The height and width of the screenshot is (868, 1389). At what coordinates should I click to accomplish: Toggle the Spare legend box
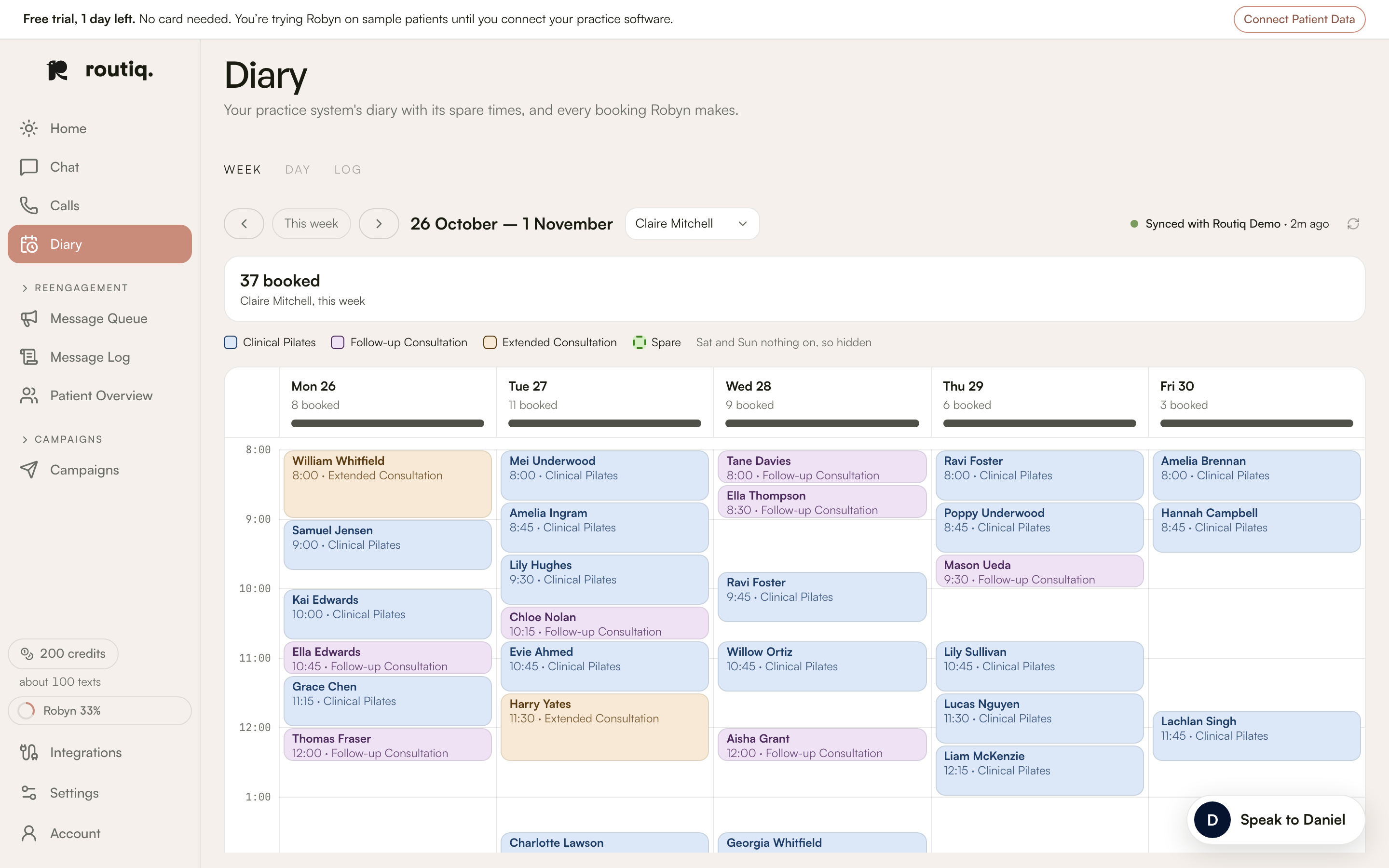pyautogui.click(x=639, y=343)
